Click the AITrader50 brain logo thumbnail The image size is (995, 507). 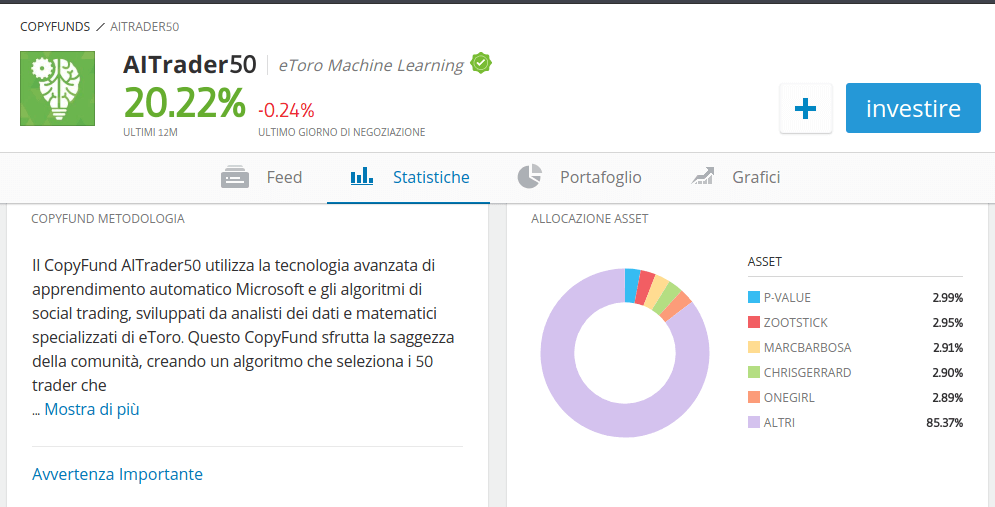pos(58,88)
